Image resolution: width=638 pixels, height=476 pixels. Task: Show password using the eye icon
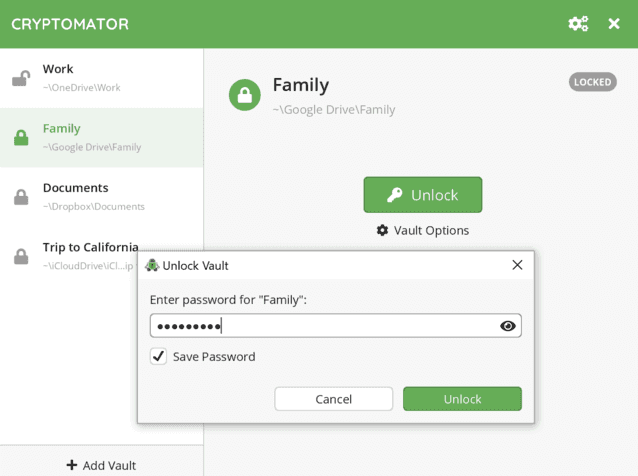pos(507,326)
